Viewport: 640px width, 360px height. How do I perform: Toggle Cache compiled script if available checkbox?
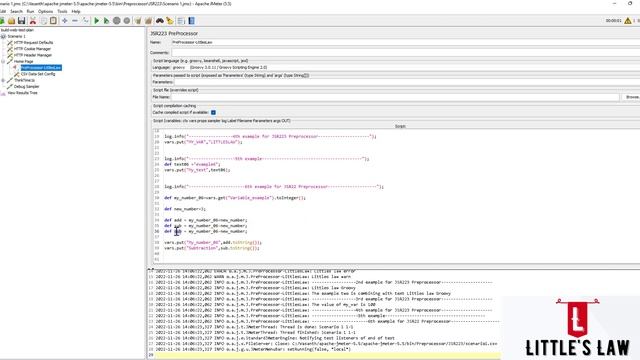click(x=213, y=112)
